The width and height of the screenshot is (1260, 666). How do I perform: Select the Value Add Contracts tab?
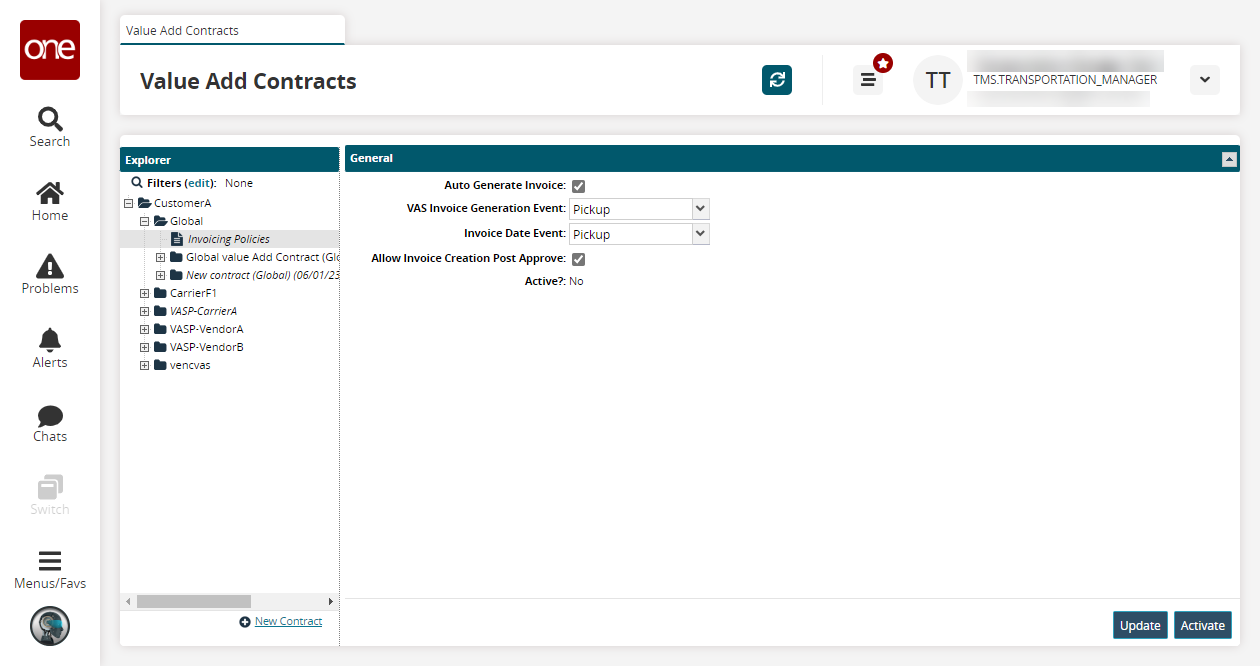183,31
